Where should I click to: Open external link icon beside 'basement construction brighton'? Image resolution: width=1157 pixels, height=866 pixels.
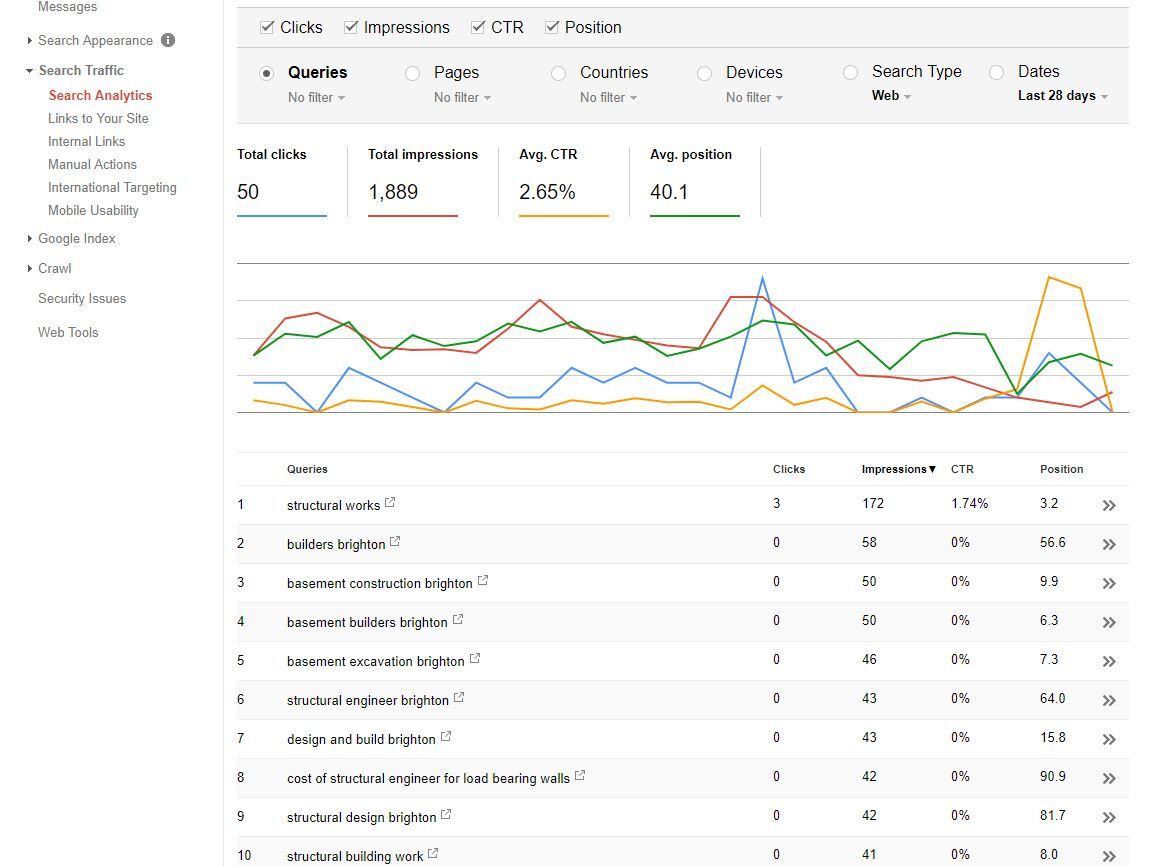point(483,581)
